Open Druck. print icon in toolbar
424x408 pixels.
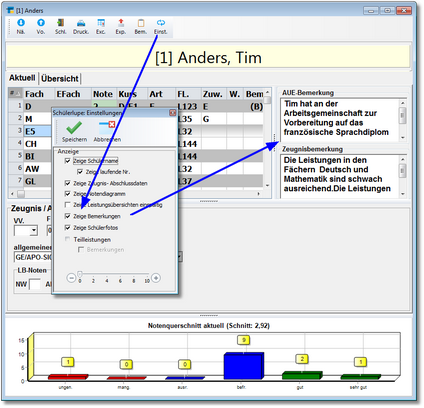[x=81, y=26]
